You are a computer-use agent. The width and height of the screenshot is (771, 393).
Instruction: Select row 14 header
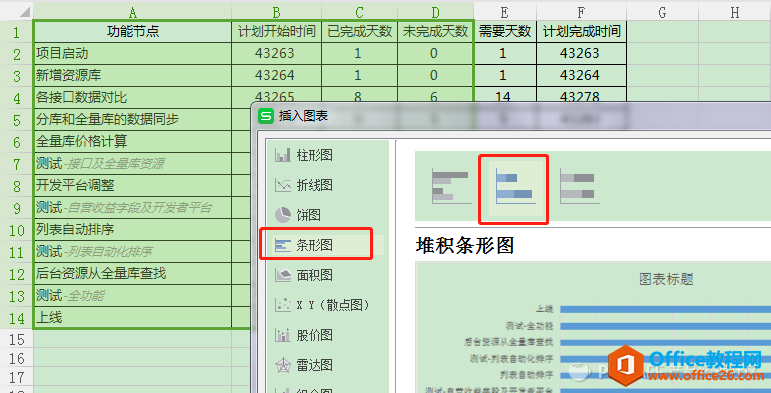click(17, 318)
